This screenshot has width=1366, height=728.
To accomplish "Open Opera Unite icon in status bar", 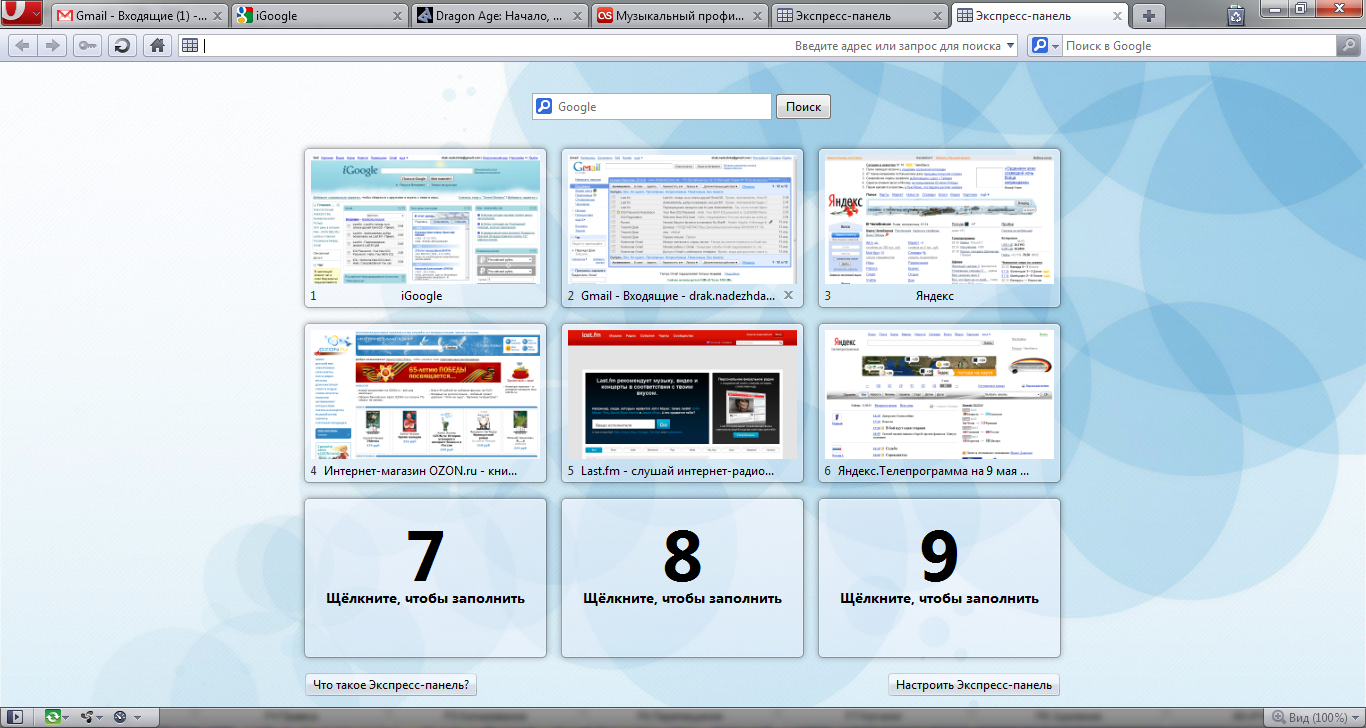I will click(87, 717).
